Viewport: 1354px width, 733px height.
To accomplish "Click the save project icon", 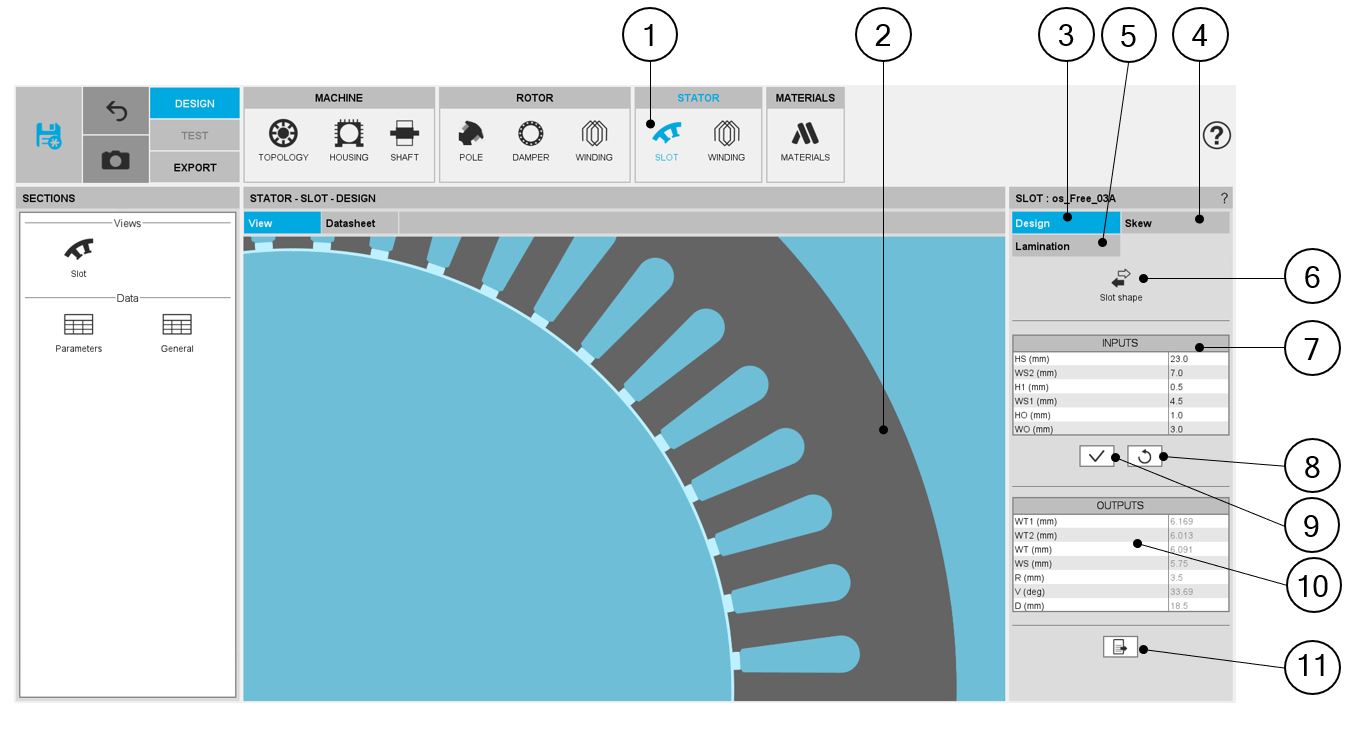I will pyautogui.click(x=48, y=135).
